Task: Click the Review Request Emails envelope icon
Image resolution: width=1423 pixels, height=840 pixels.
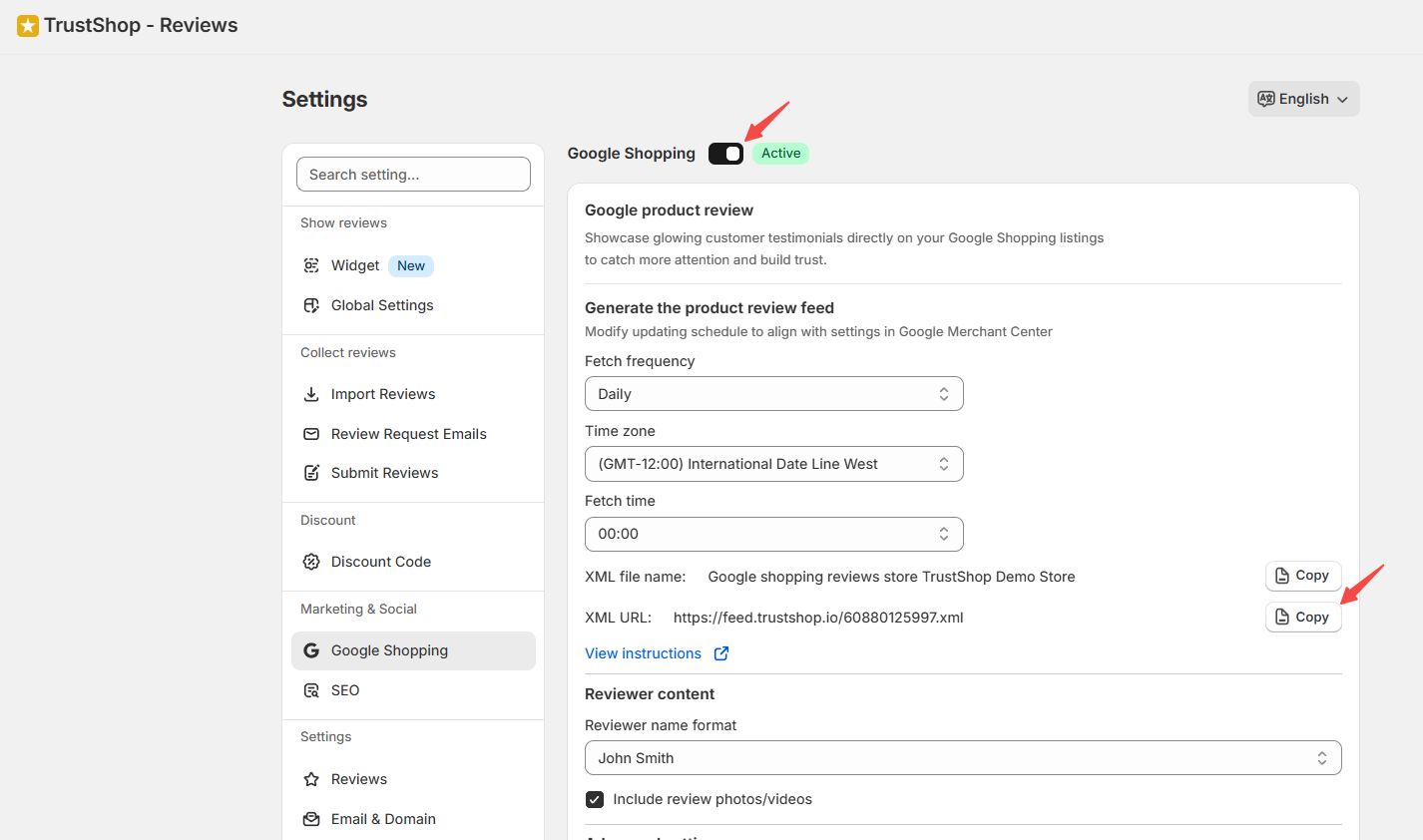Action: [311, 434]
